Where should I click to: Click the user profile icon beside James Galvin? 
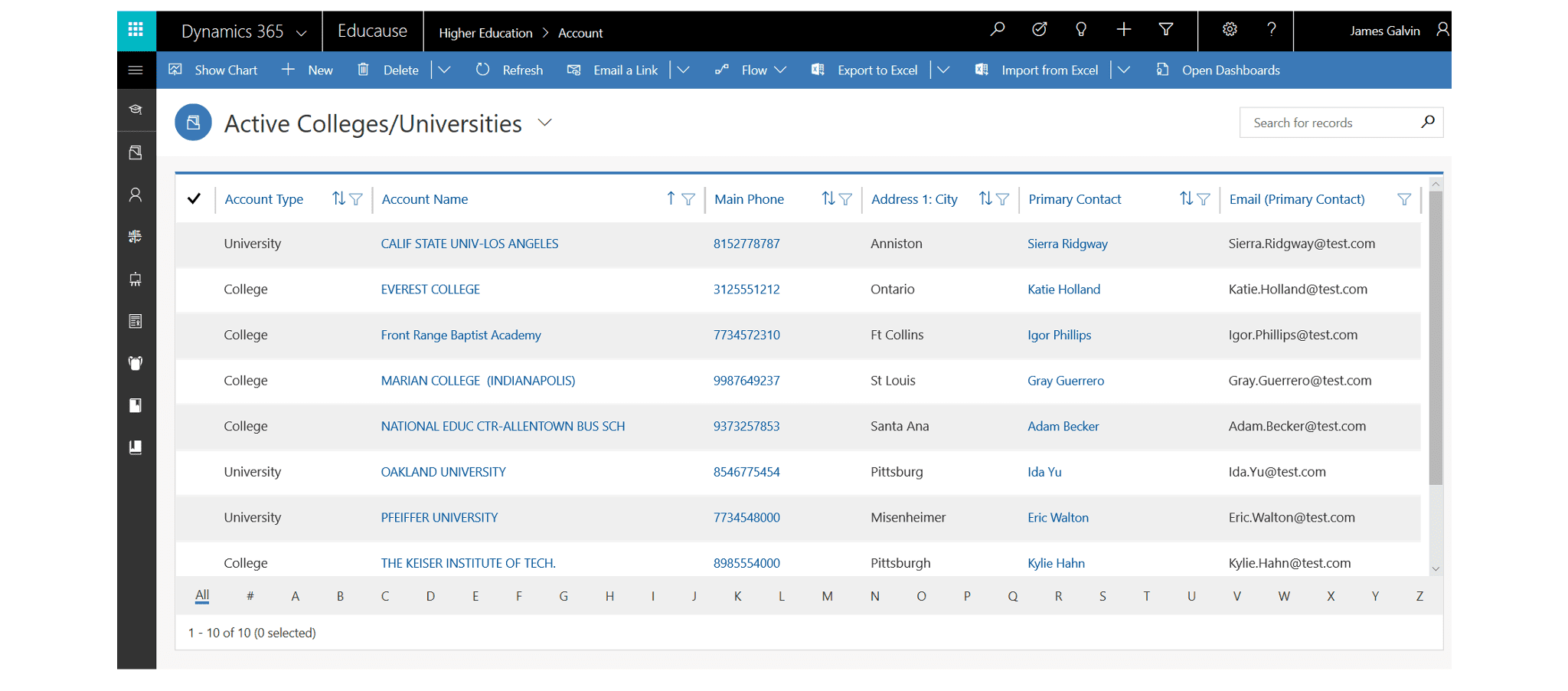pos(1442,30)
